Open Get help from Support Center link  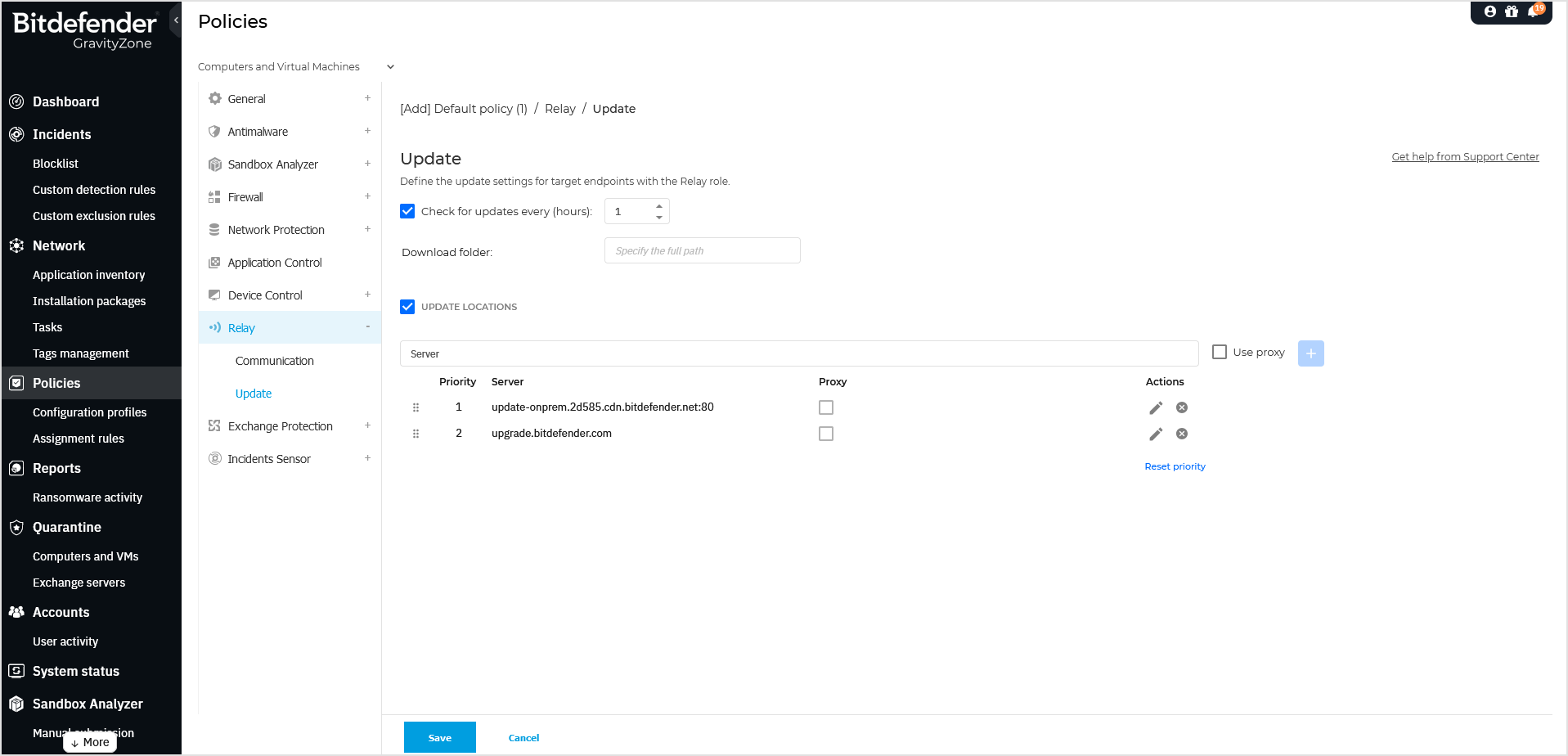[1465, 156]
